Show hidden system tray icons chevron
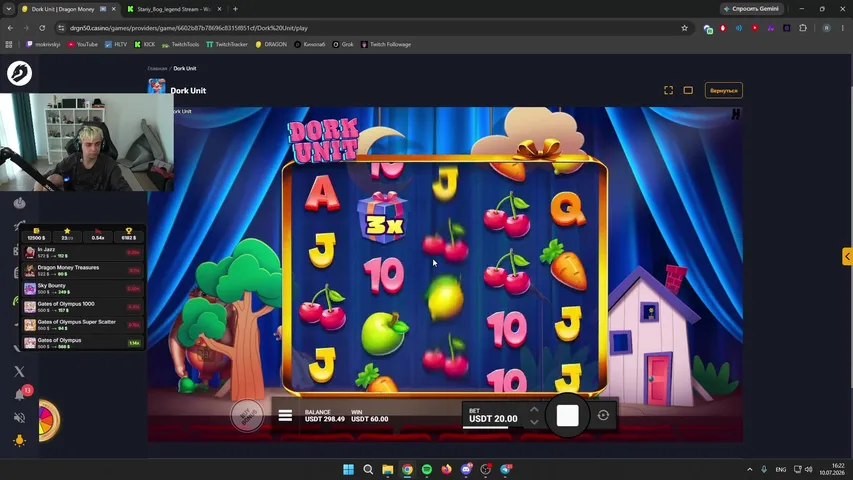Image resolution: width=853 pixels, height=480 pixels. point(750,469)
